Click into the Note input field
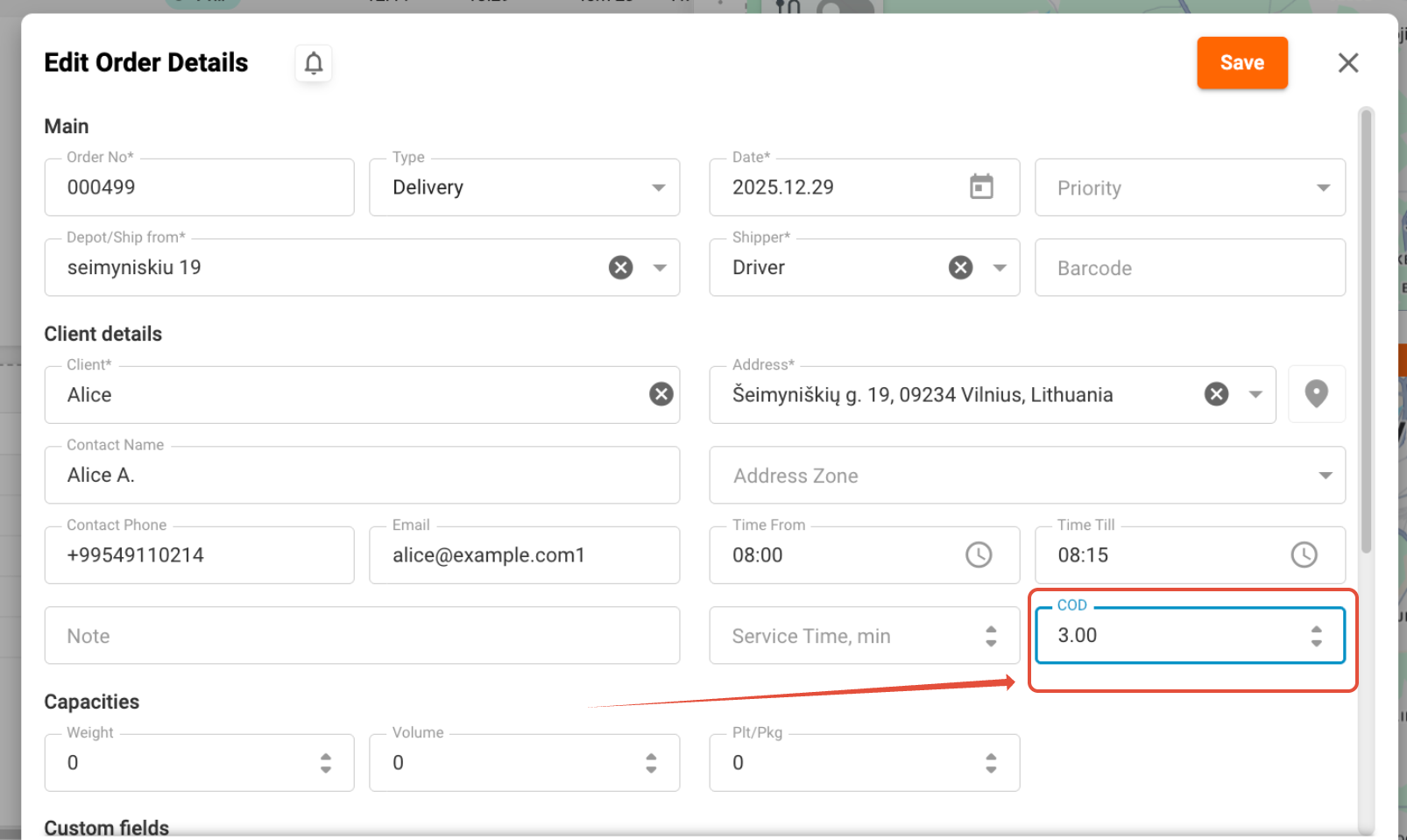 pyautogui.click(x=362, y=636)
